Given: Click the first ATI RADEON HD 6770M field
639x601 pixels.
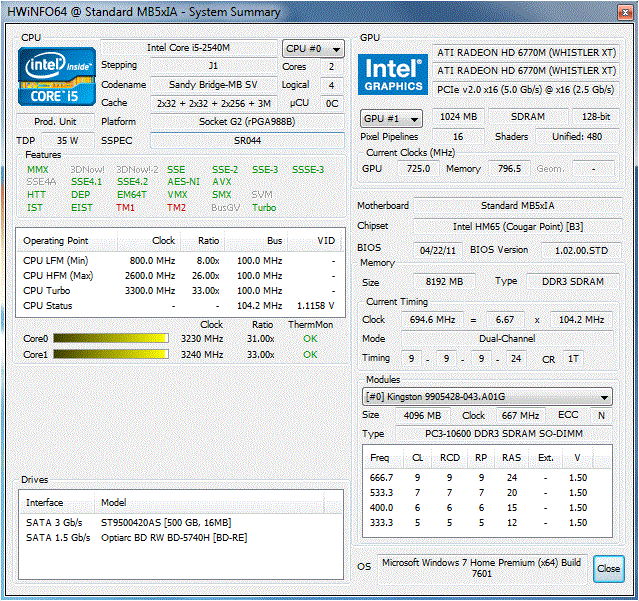Looking at the screenshot, I should [x=526, y=53].
